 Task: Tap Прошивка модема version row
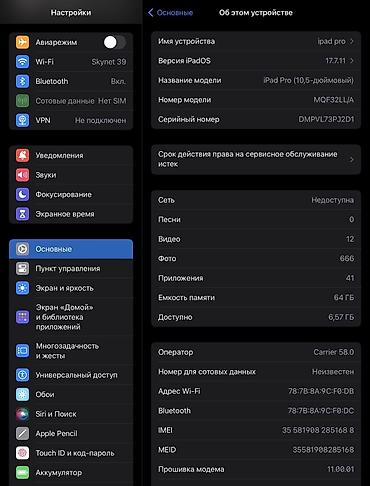click(x=256, y=469)
